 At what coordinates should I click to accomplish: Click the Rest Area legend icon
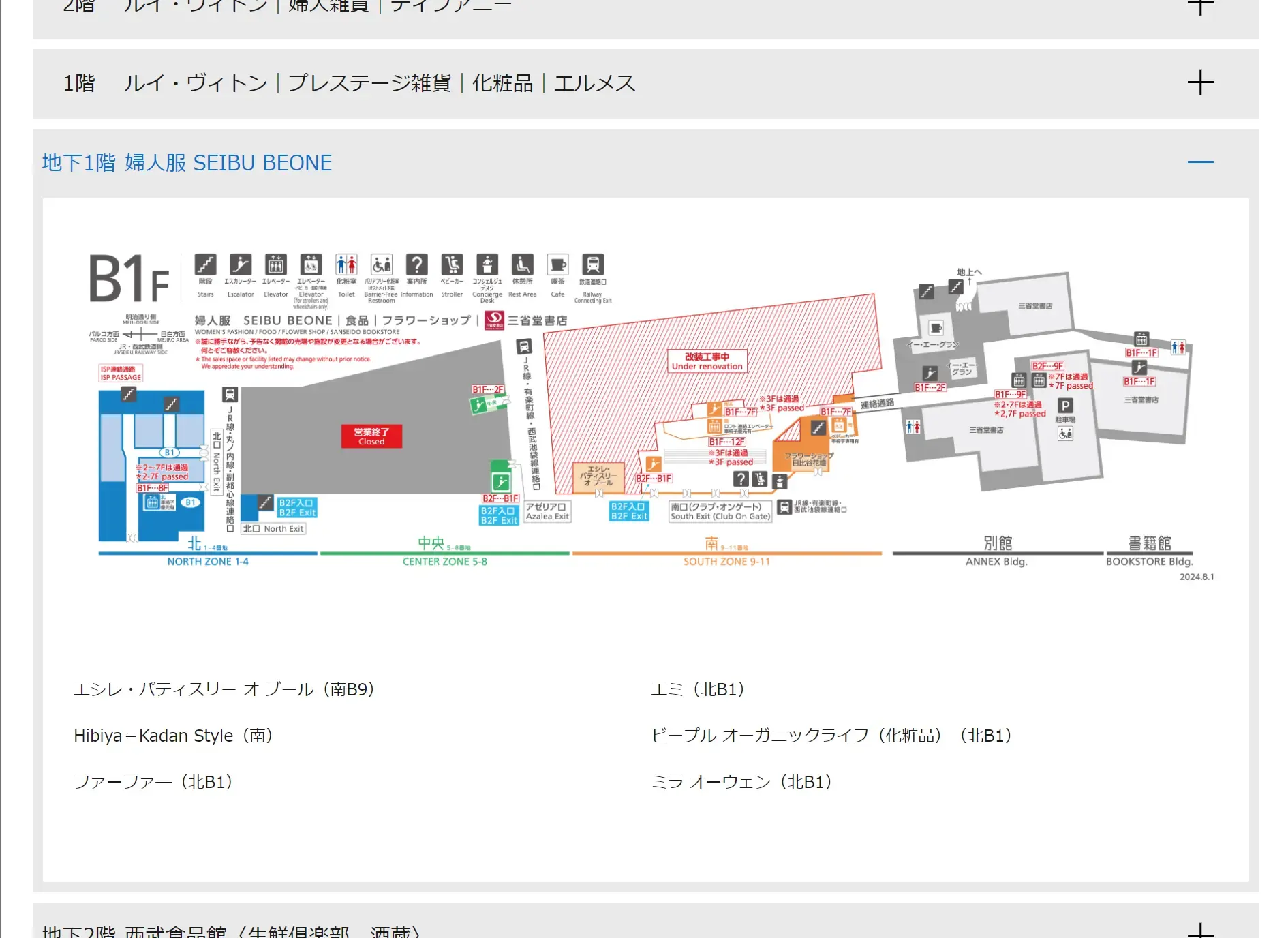pos(522,265)
